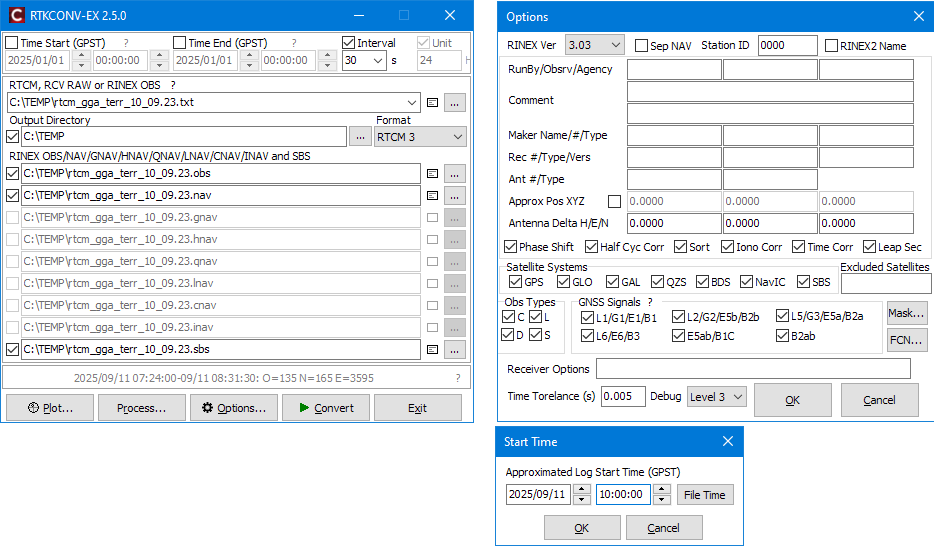Toggle the Sep NAV checkbox

[x=641, y=46]
